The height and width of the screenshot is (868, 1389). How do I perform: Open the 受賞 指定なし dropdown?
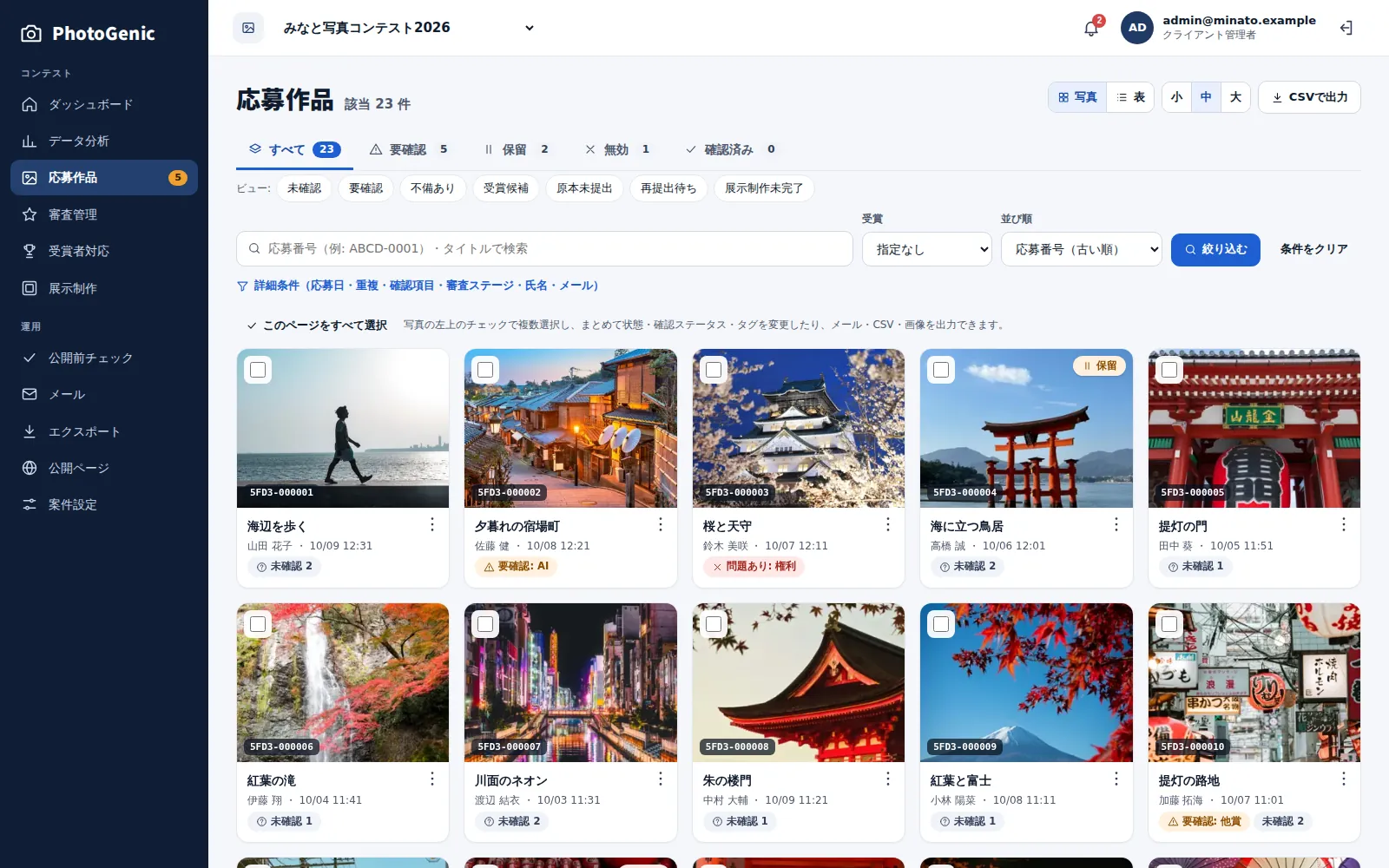927,249
